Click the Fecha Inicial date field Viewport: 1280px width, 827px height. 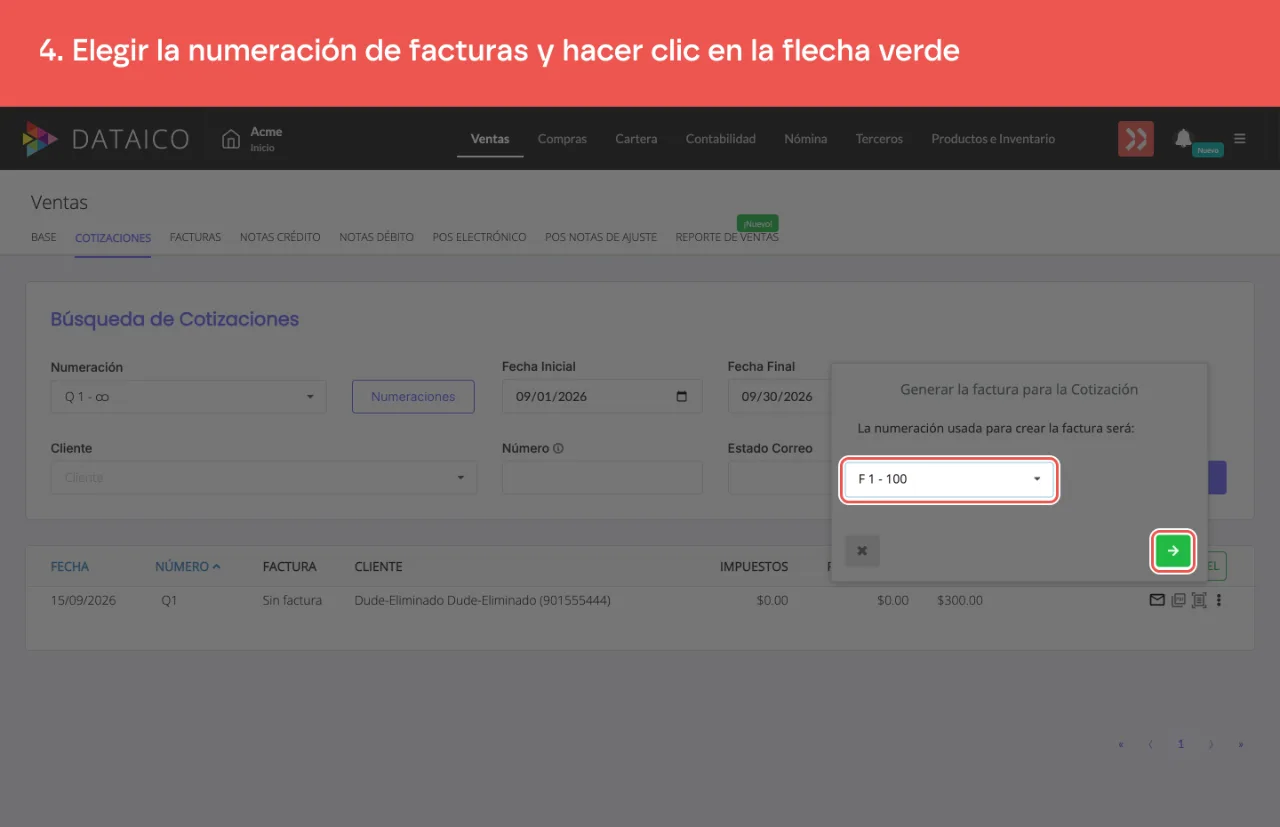[x=602, y=397]
